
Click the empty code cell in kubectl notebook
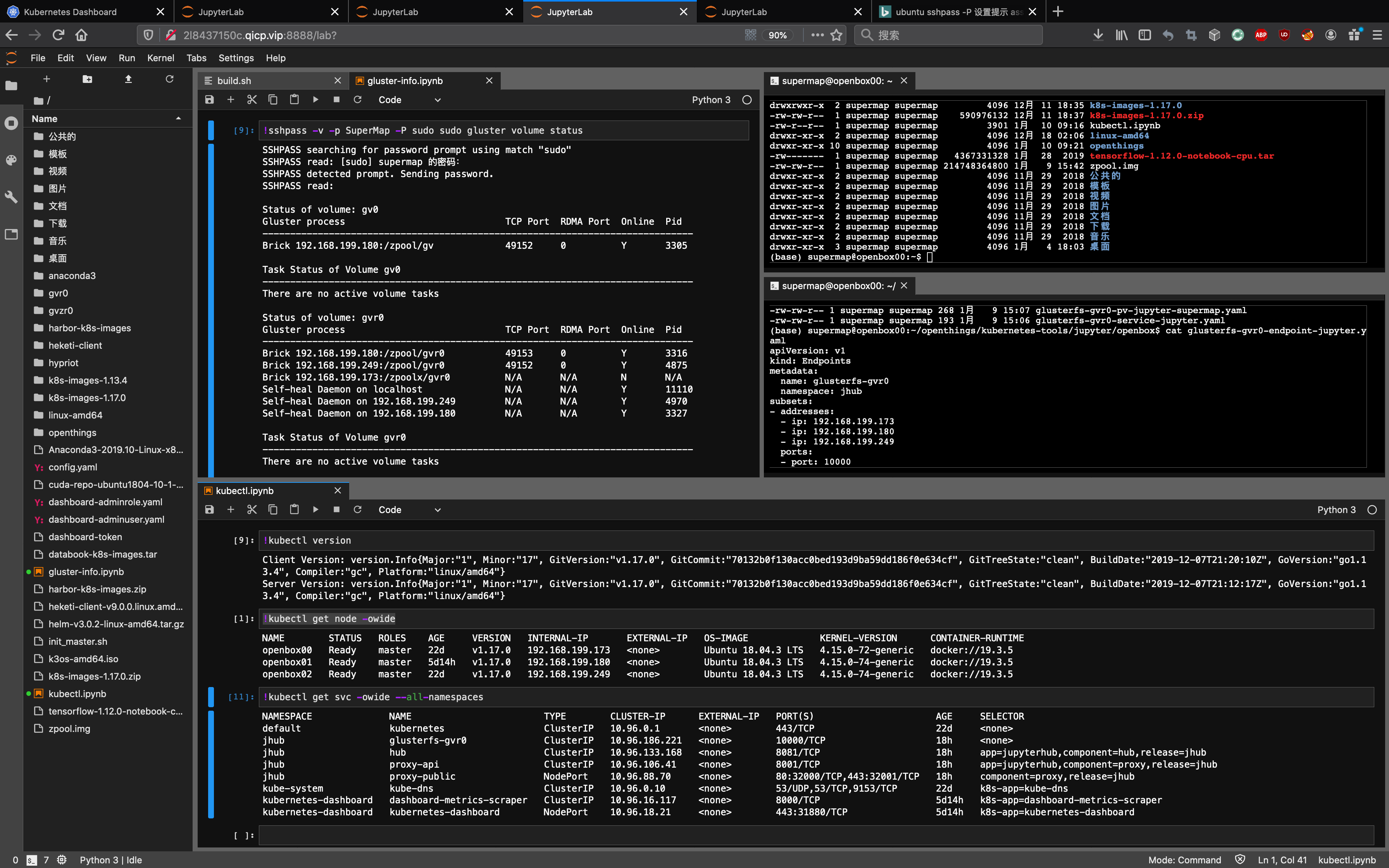coord(815,835)
